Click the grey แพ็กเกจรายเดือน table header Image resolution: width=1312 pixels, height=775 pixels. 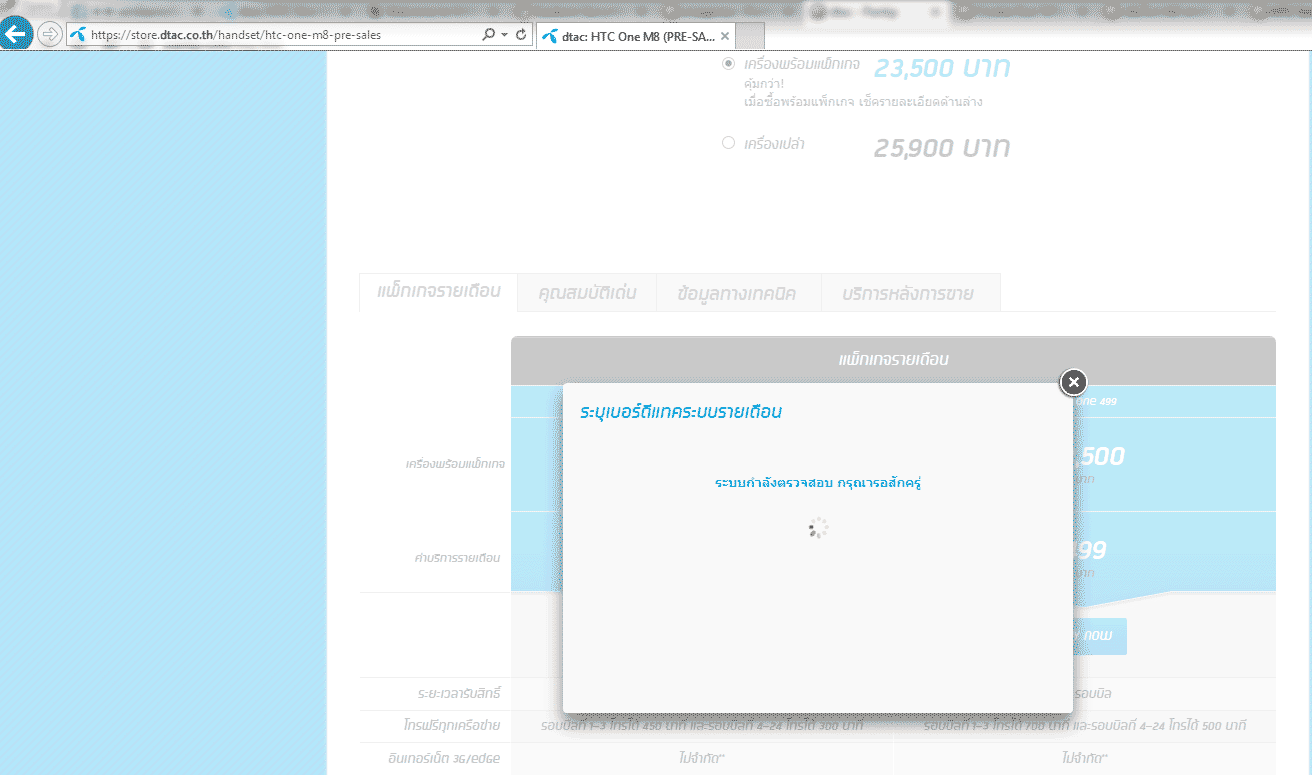click(893, 360)
